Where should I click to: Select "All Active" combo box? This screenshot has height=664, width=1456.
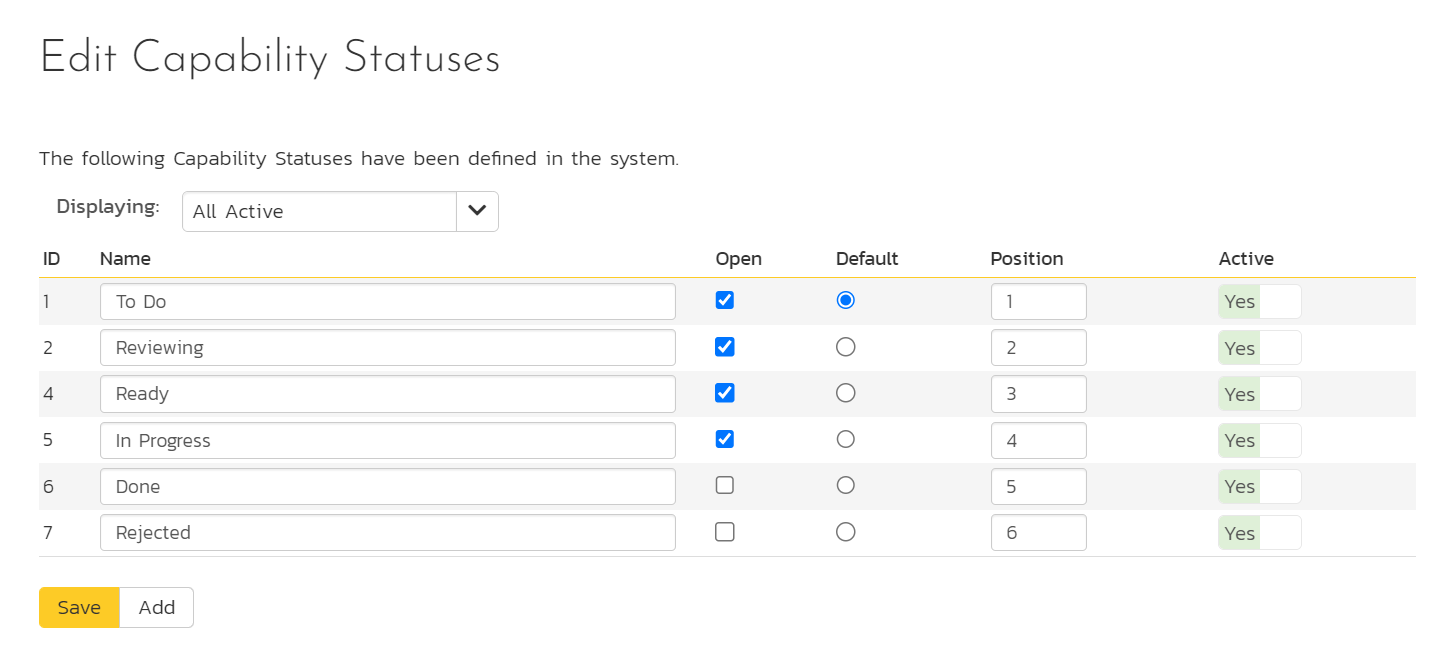[320, 211]
